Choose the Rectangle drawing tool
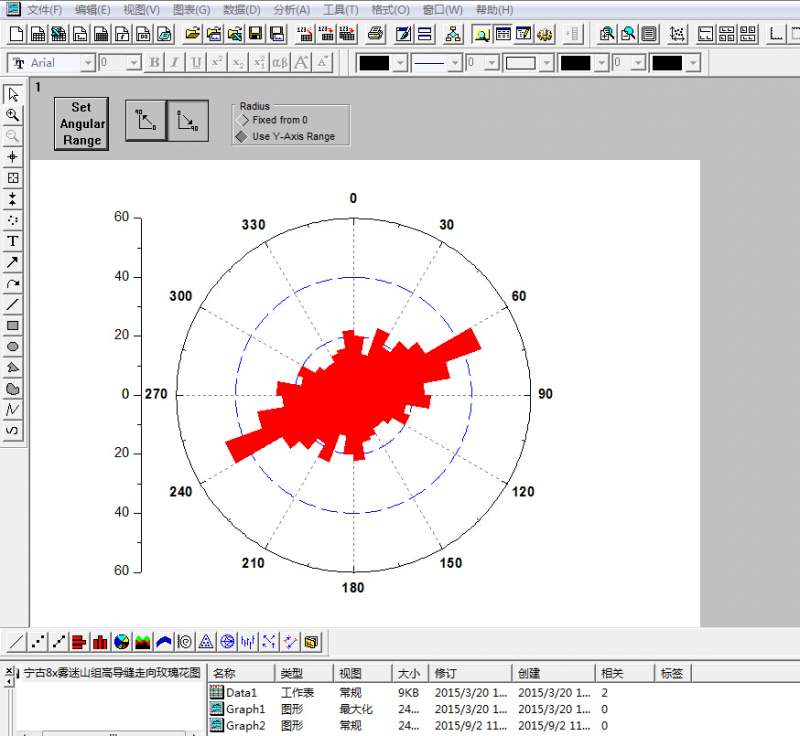This screenshot has width=800, height=736. (13, 325)
